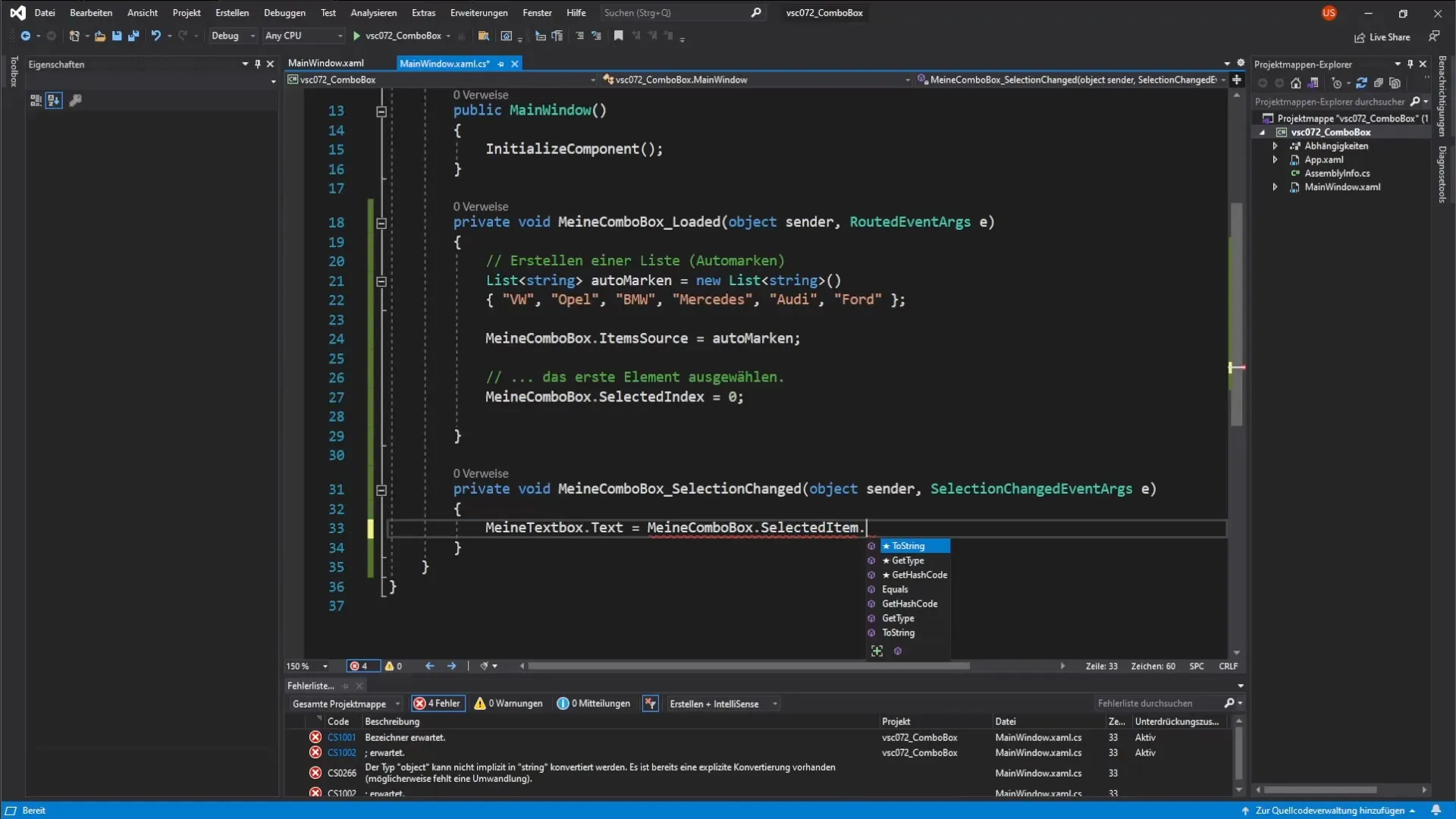Click the show all files icon in Projektmappen-Explorer
Screen dimensions: 1456x819
(x=1395, y=83)
